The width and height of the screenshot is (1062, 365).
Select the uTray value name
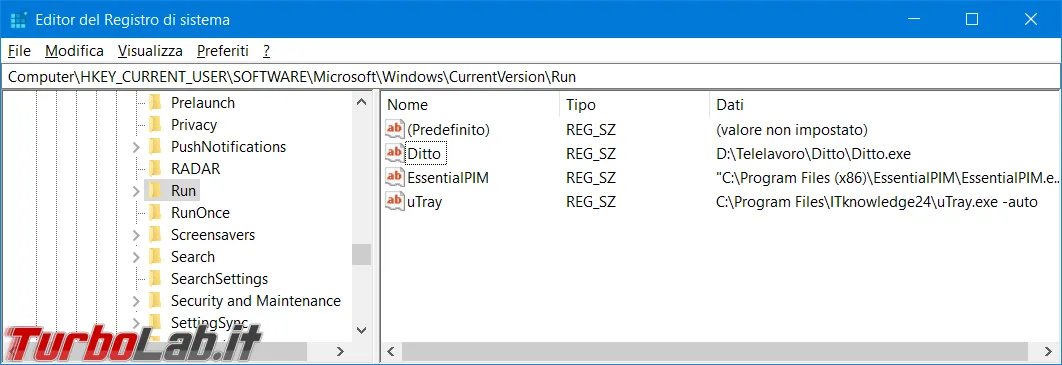pos(424,202)
